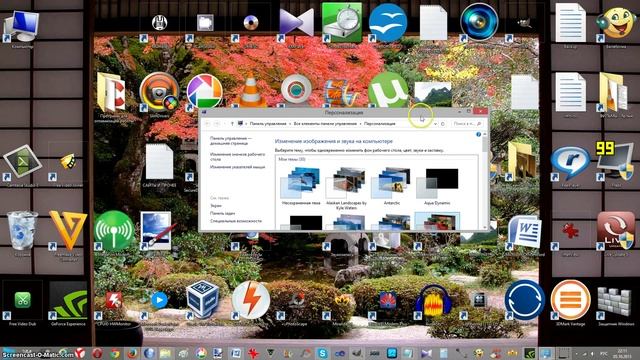Open Yandex browser in taskbar
This screenshot has width=640, height=360.
pyautogui.click(x=80, y=353)
